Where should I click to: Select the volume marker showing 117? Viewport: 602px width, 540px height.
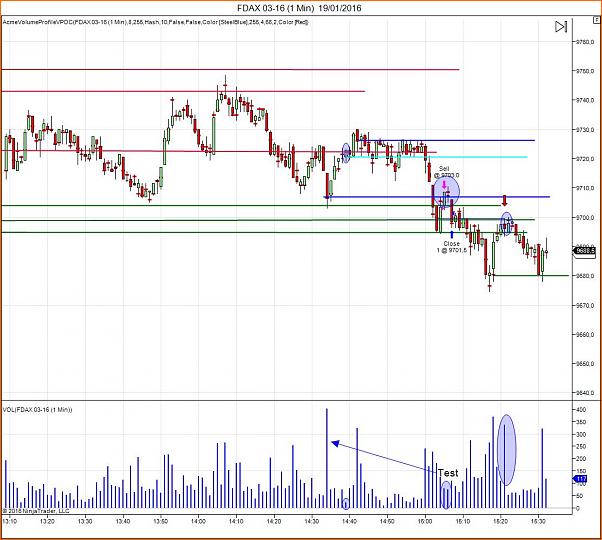click(x=580, y=479)
